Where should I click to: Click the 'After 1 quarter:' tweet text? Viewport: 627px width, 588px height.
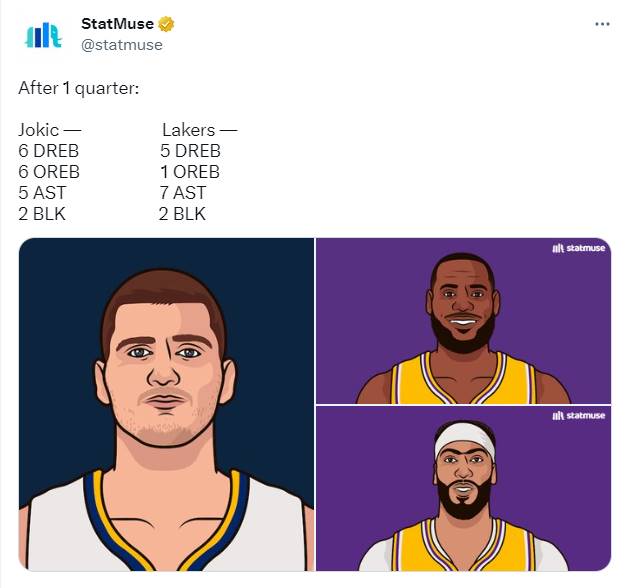point(79,88)
